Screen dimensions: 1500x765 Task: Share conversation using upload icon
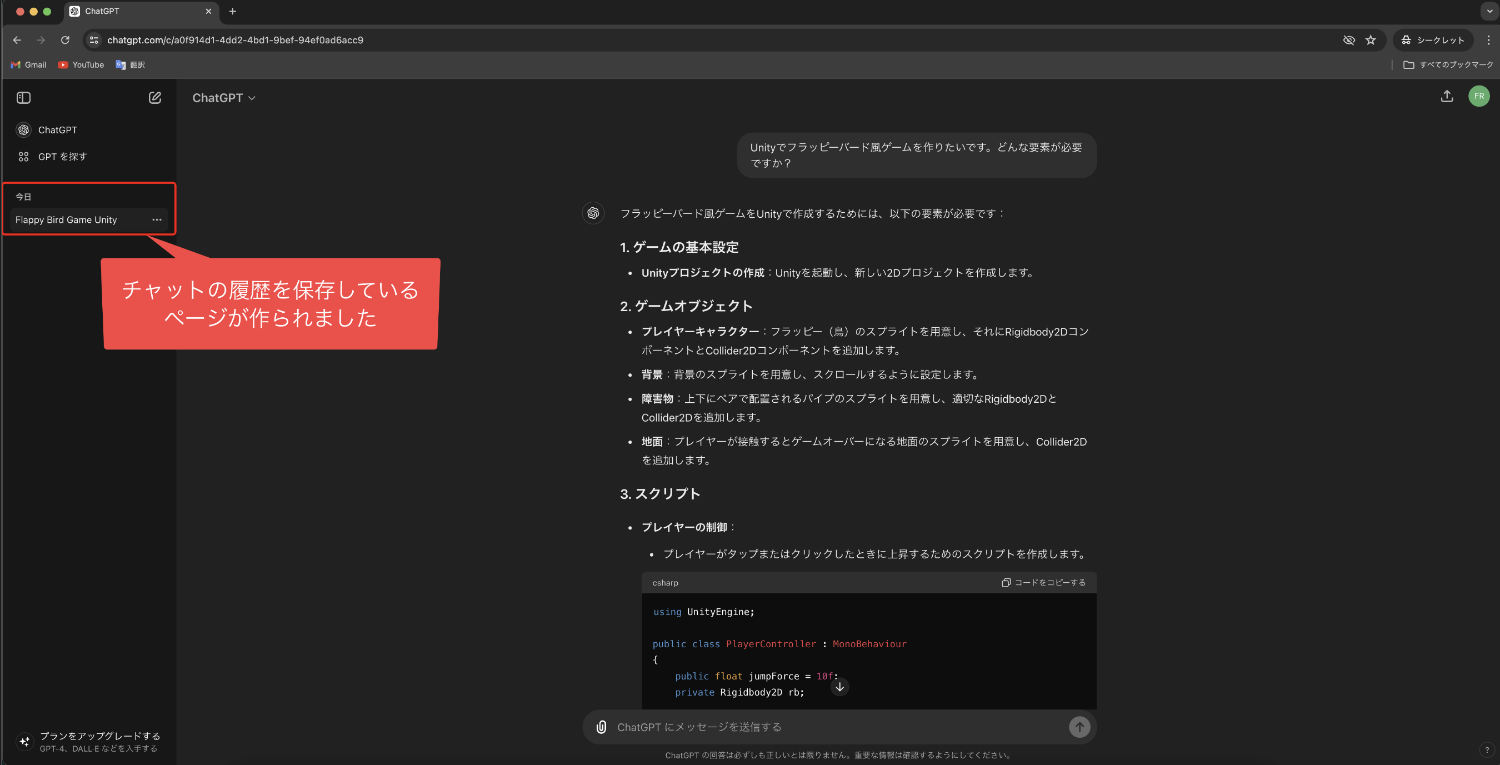point(1446,96)
